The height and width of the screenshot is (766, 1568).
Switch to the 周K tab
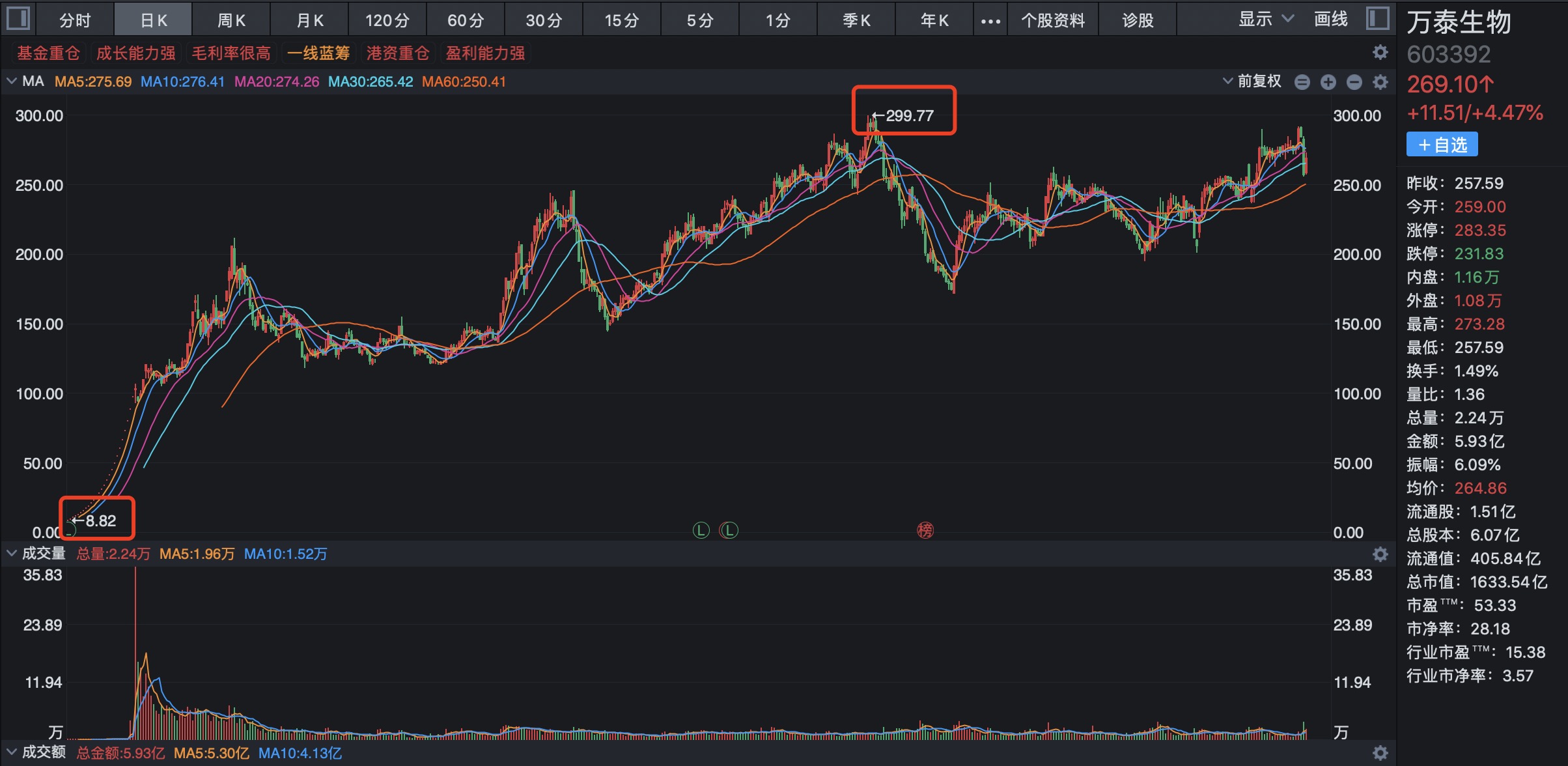click(x=231, y=20)
